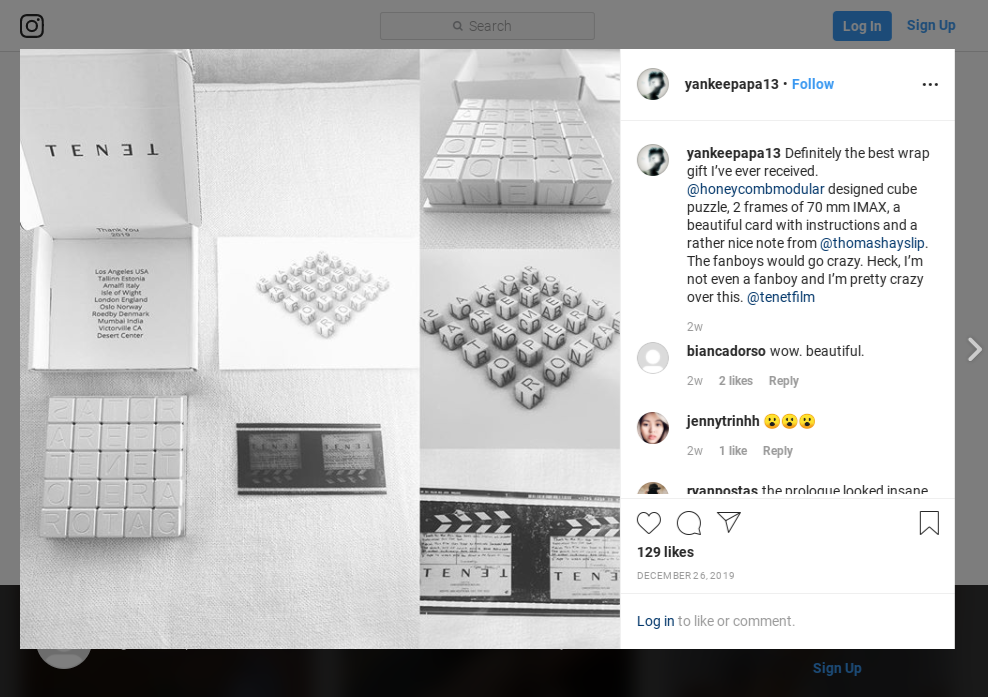The image size is (988, 697).
Task: Open biancadorso's default avatar
Action: 653,358
